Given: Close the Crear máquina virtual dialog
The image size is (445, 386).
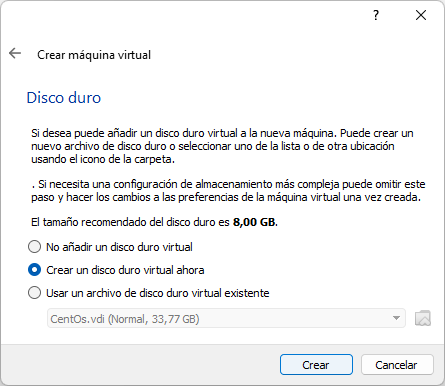Looking at the screenshot, I should (x=421, y=15).
